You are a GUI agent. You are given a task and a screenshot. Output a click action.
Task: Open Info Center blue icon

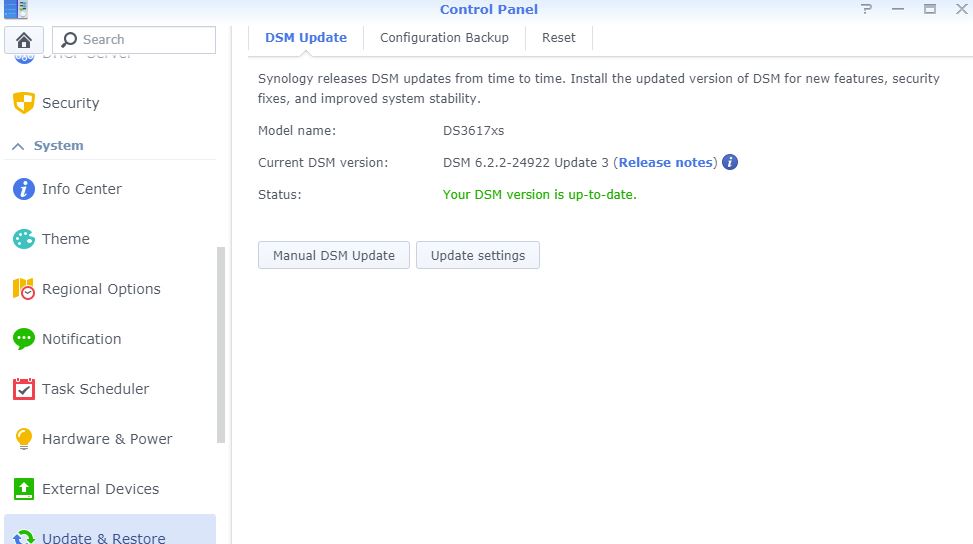[x=24, y=189]
